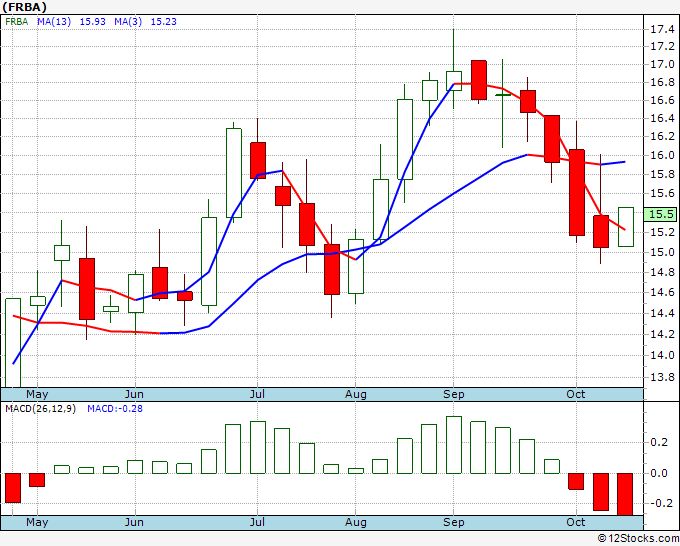Click the green FRBA legend label

pyautogui.click(x=16, y=22)
